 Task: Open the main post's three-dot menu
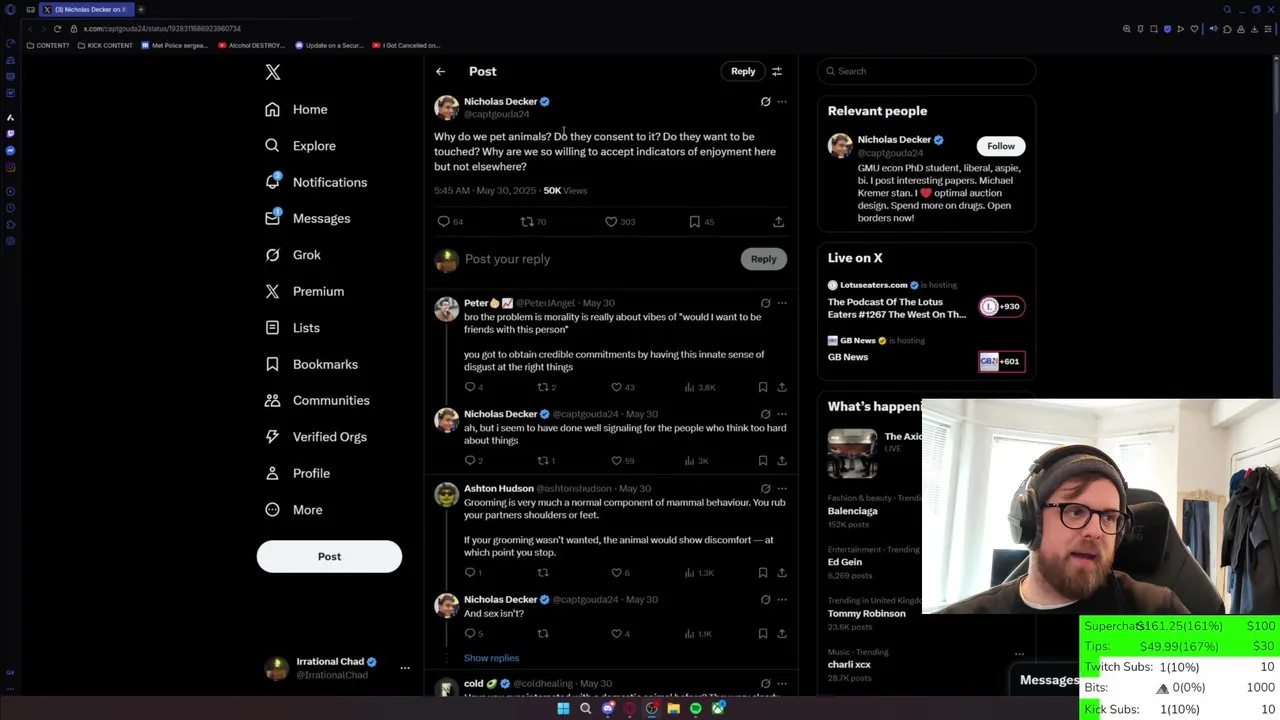(x=782, y=101)
